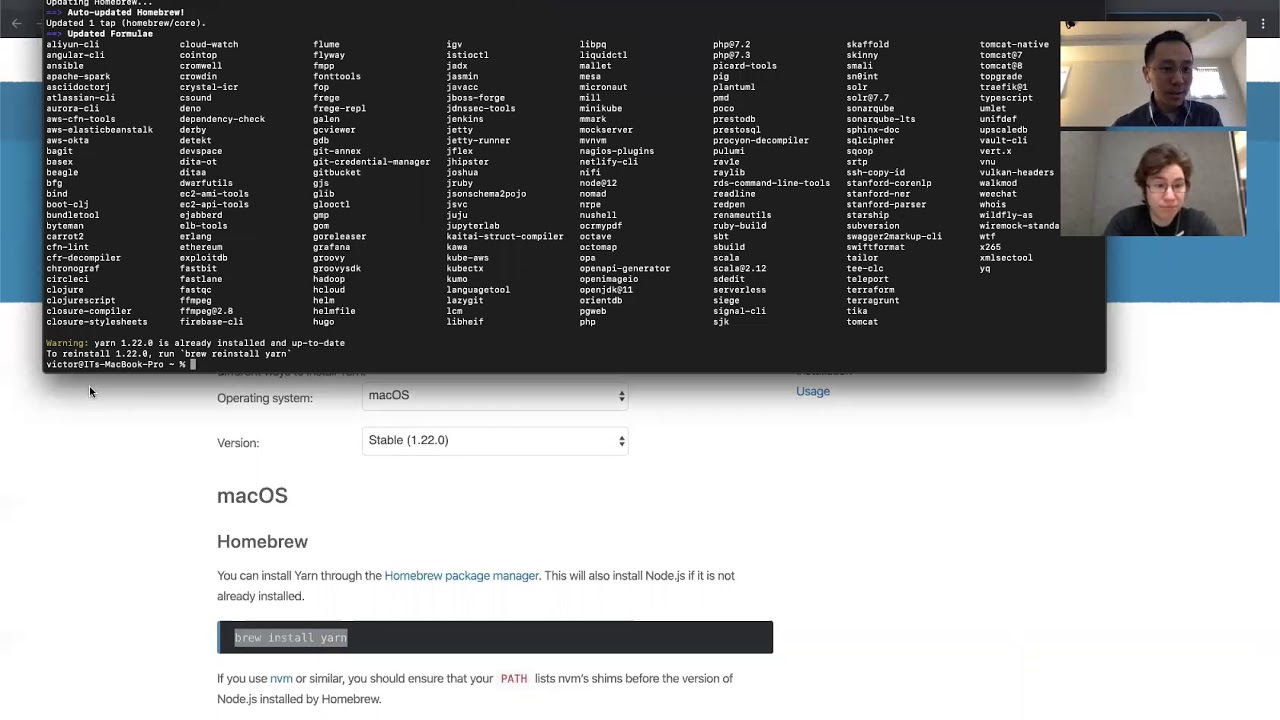Click 'erlang' in the terminal output
The height and width of the screenshot is (720, 1280).
(195, 237)
